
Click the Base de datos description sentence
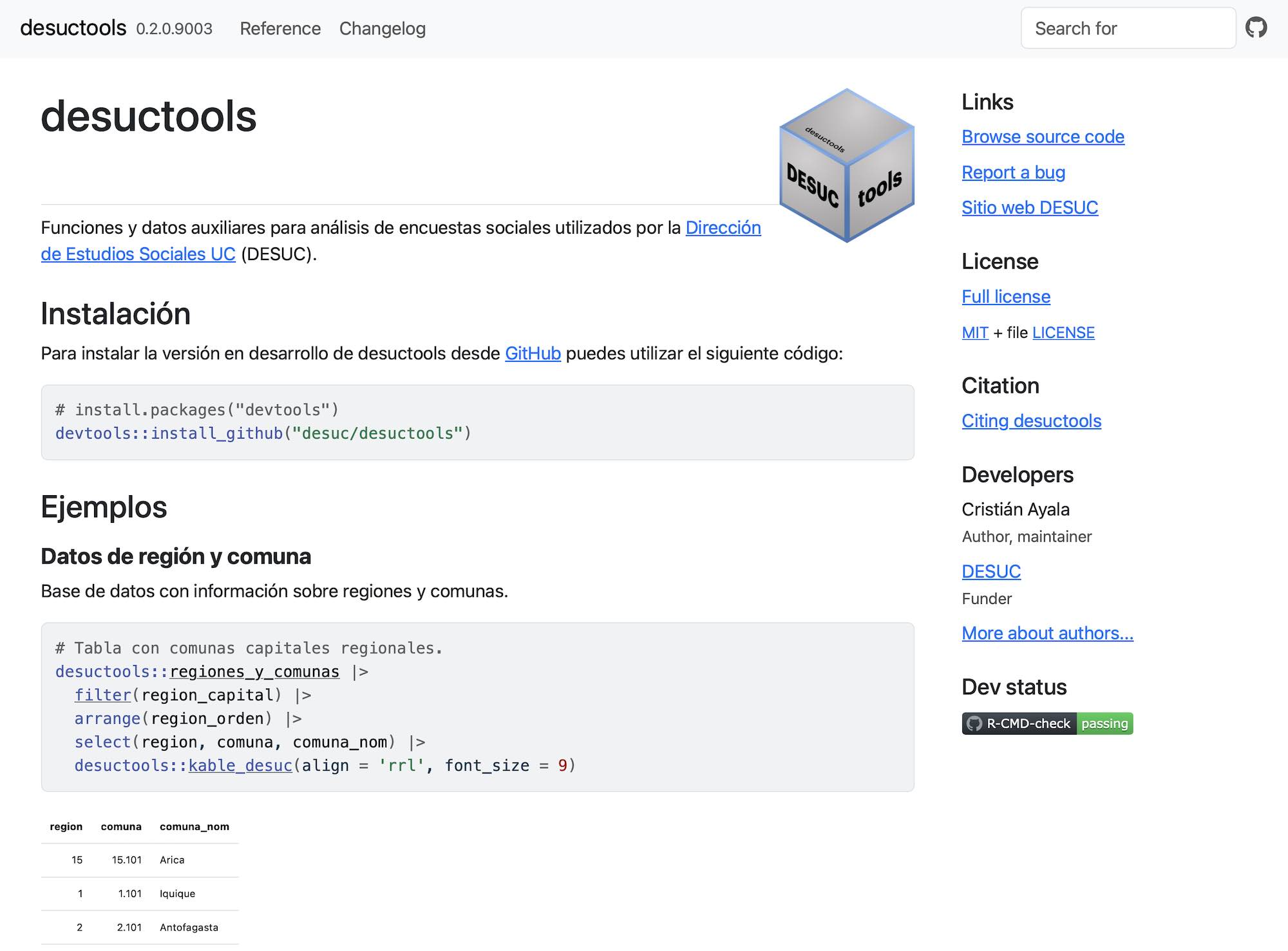tap(274, 591)
